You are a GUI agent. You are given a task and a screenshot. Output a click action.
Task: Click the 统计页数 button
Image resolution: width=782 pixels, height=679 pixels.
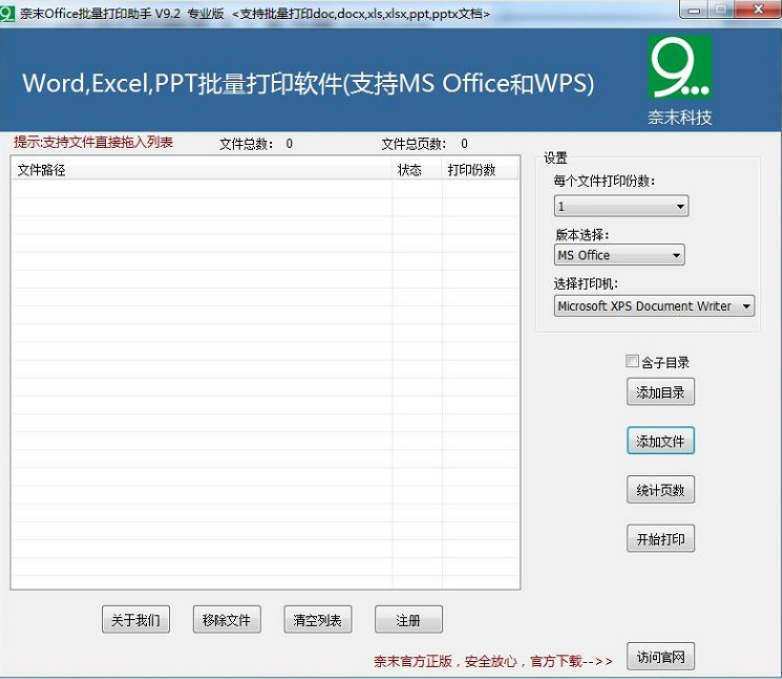pyautogui.click(x=660, y=490)
